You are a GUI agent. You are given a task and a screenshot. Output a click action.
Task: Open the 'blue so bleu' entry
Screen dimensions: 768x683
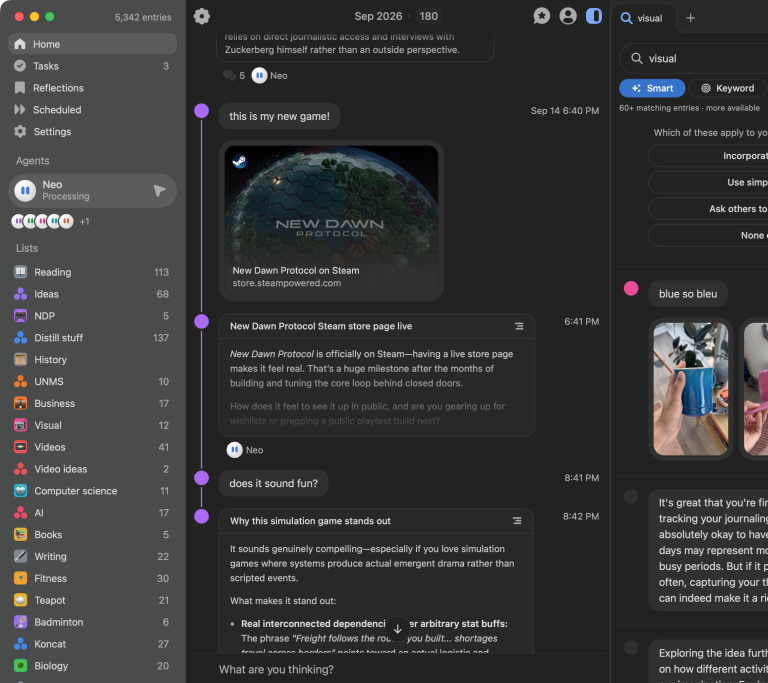[688, 294]
